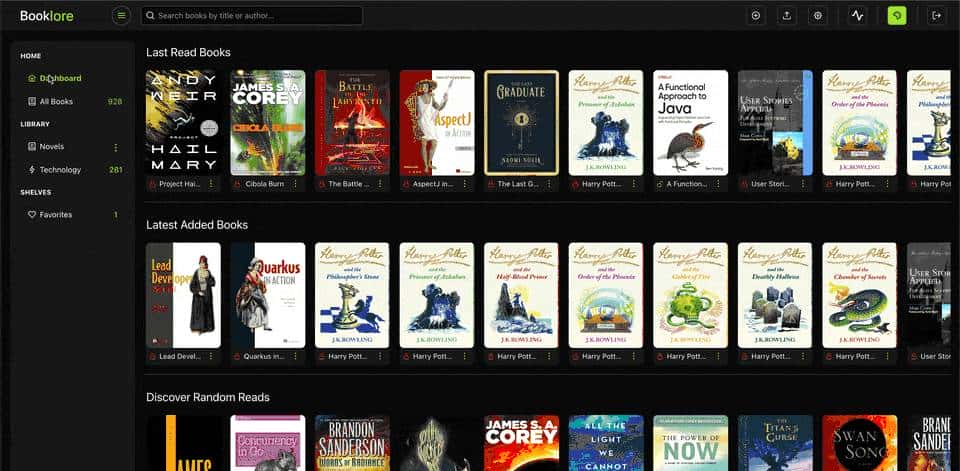The width and height of the screenshot is (960, 471).
Task: Open the three-dot menu for Quarkus in...
Action: pos(296,356)
